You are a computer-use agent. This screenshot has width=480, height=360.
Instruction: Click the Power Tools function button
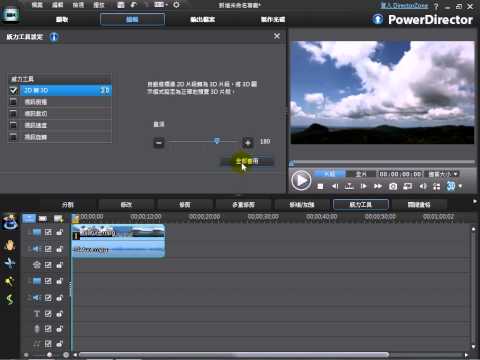click(361, 204)
